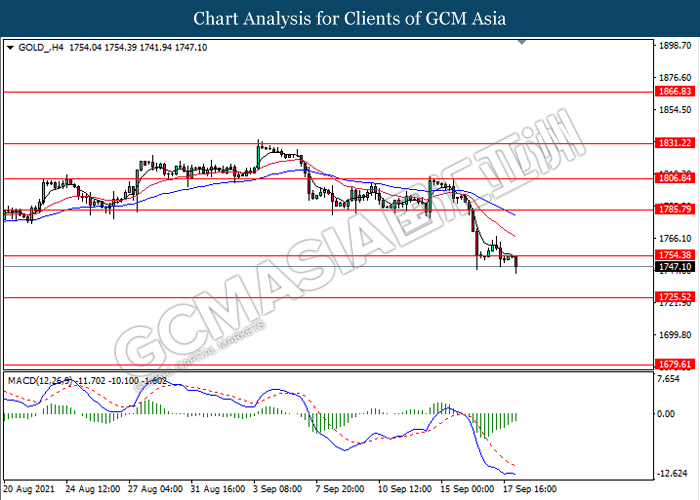Viewport: 700px width, 500px height.
Task: Select the 1806.84 price level label
Action: coord(675,178)
